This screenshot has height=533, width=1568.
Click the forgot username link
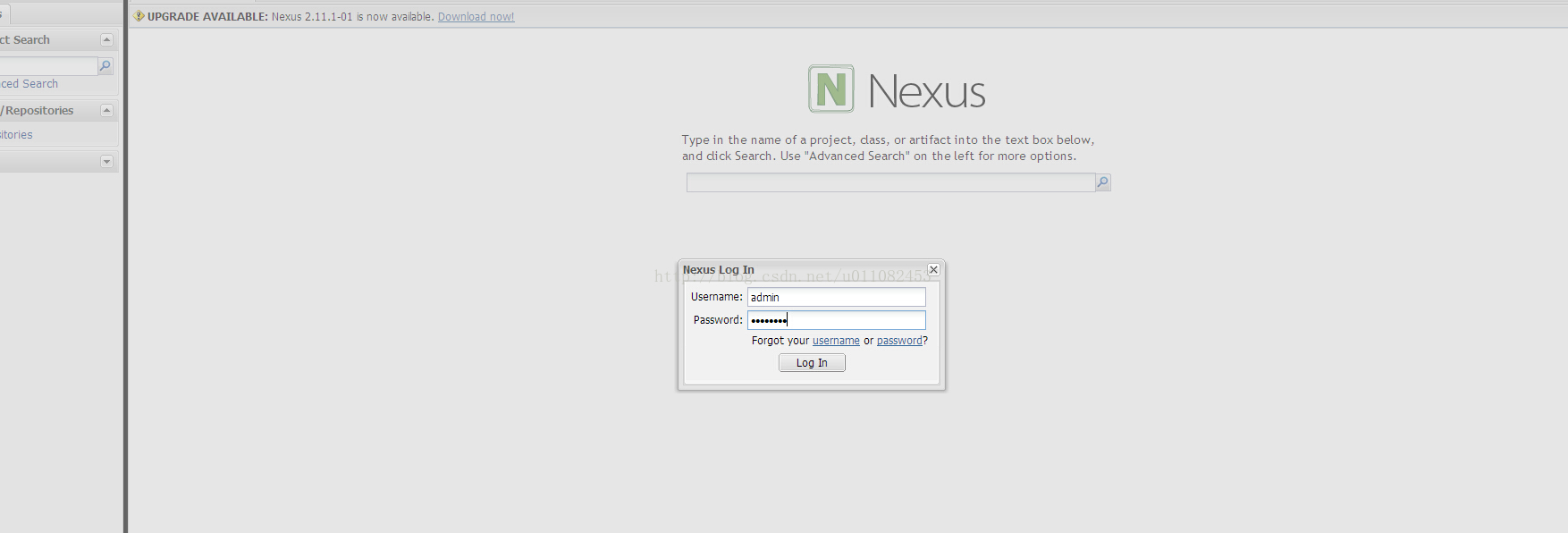(x=836, y=341)
